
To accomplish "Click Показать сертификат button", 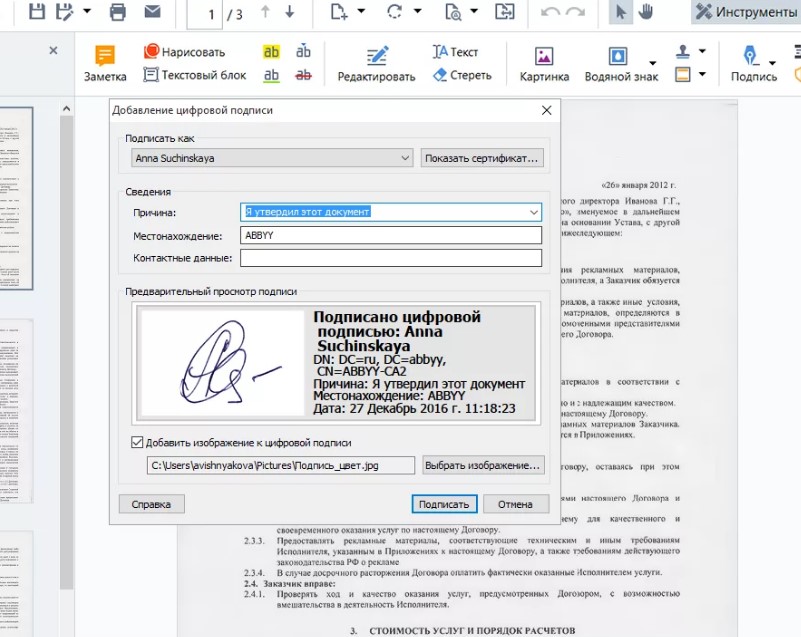I will tap(482, 158).
